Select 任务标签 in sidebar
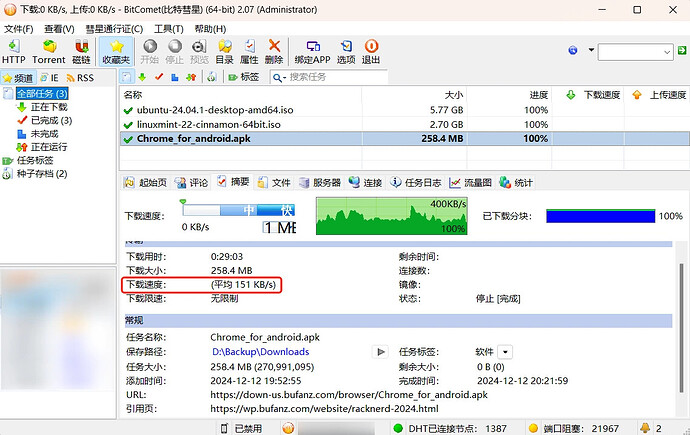Viewport: 690px width, 435px height. click(x=35, y=160)
